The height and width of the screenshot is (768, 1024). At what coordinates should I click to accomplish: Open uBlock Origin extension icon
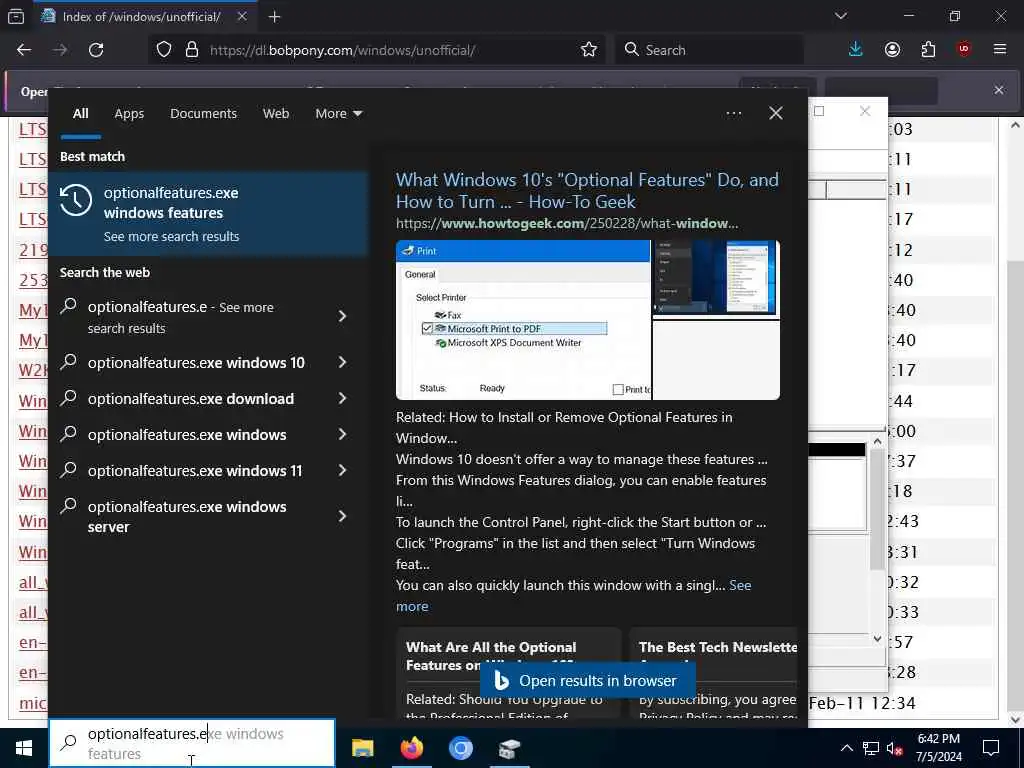pos(964,50)
